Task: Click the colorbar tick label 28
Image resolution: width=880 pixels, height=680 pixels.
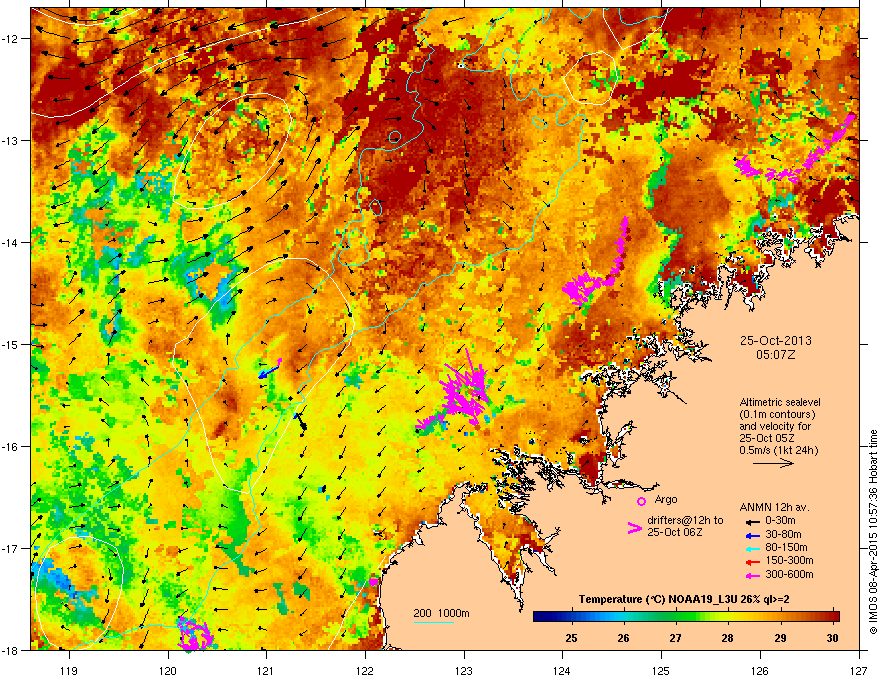Action: [727, 638]
